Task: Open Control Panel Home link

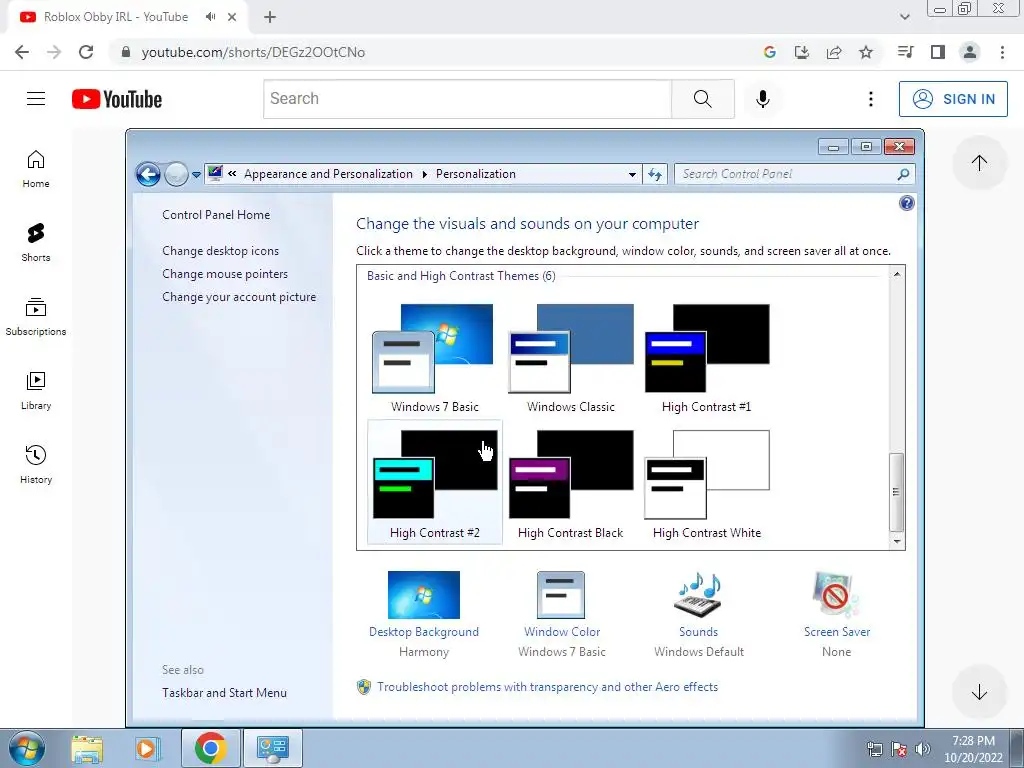Action: coord(216,215)
